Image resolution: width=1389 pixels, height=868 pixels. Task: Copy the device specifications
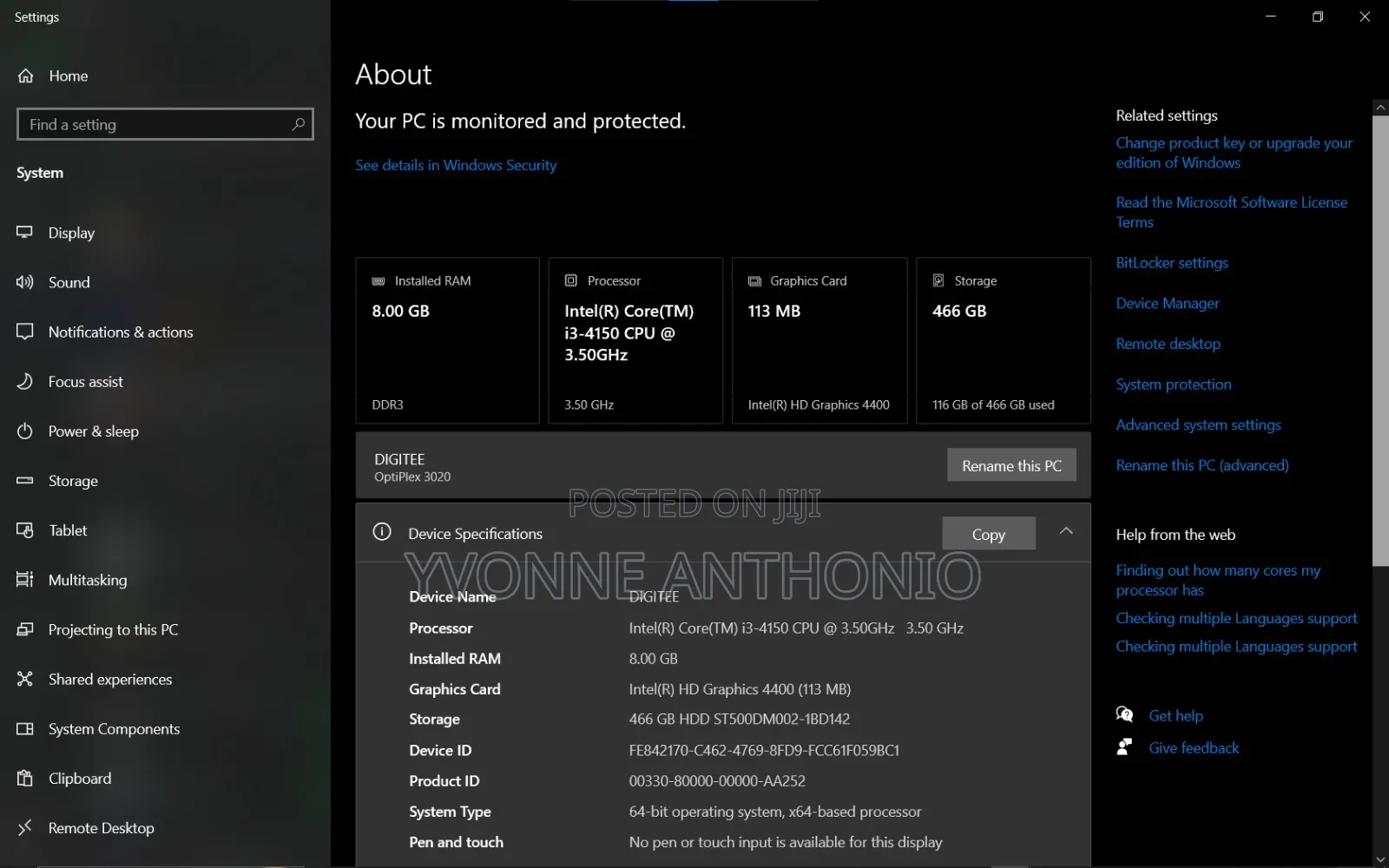click(x=989, y=534)
